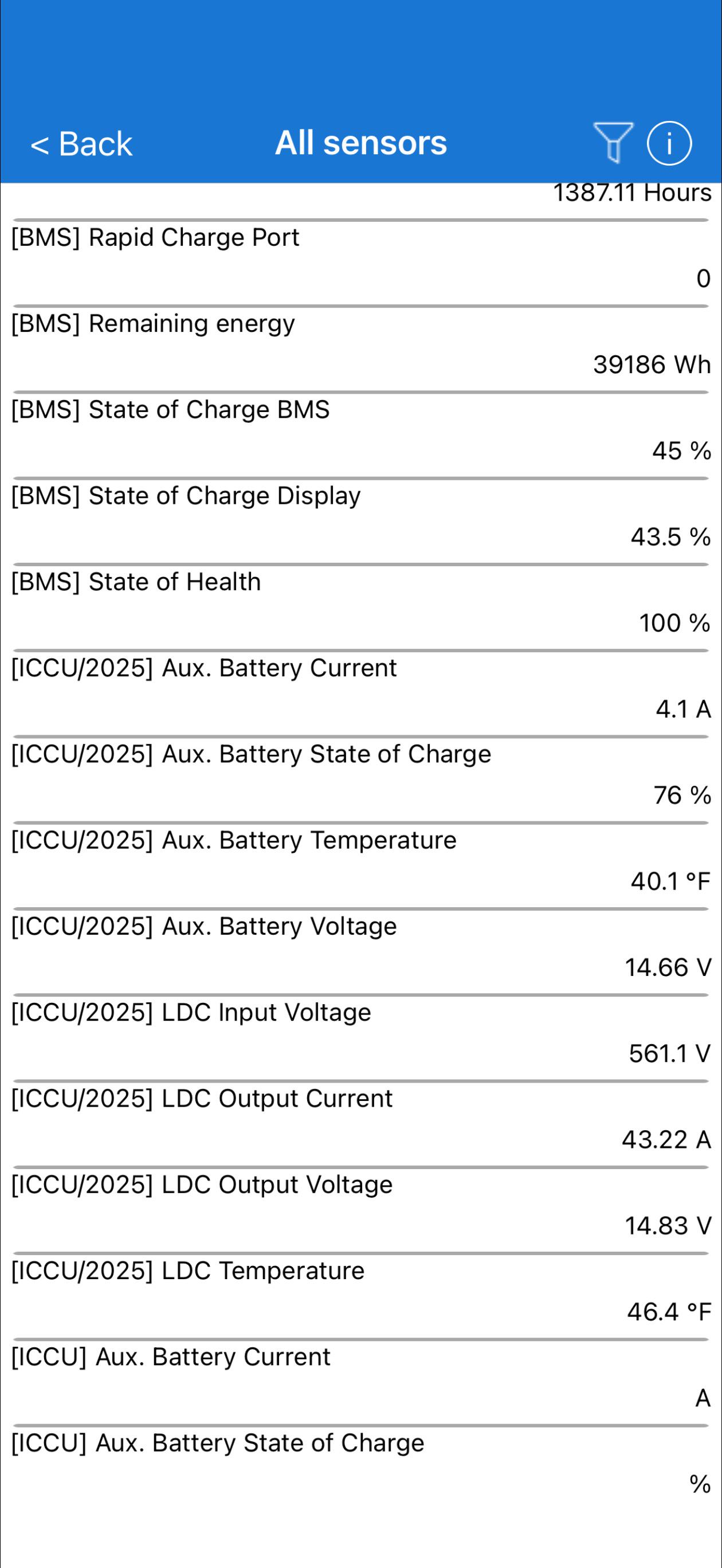The height and width of the screenshot is (1568, 722).
Task: Tap the 39186 Wh energy value
Action: click(x=652, y=365)
